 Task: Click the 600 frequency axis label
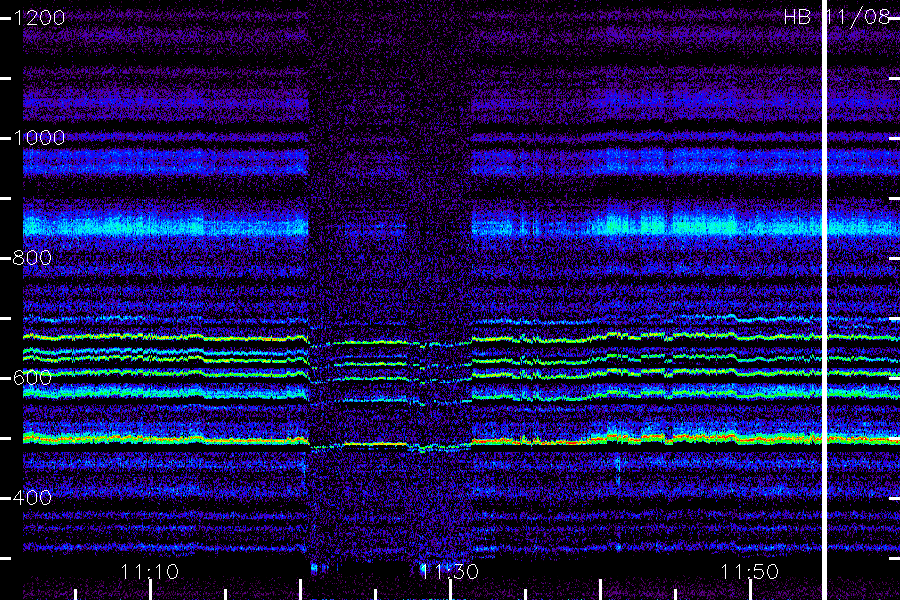[x=32, y=377]
